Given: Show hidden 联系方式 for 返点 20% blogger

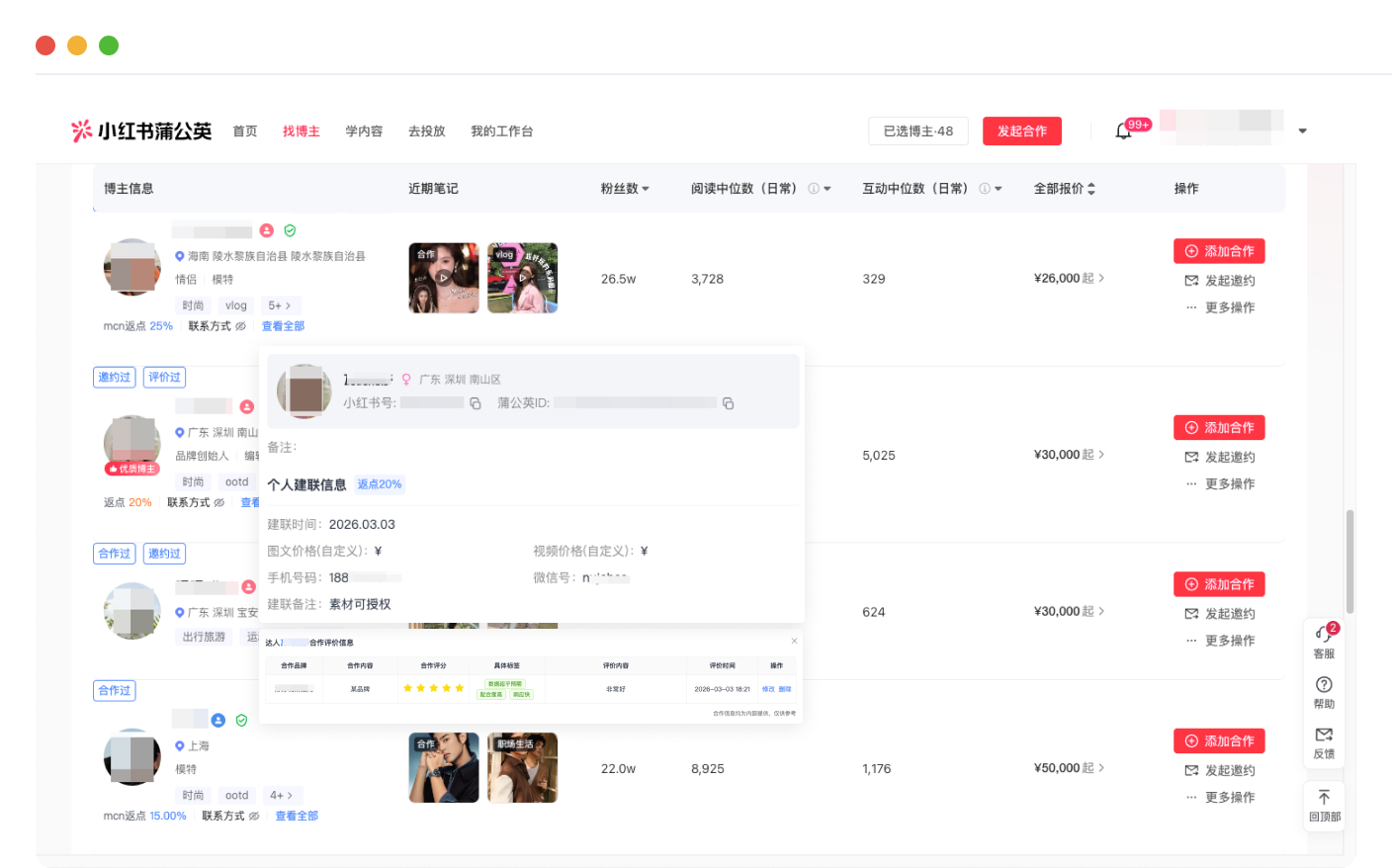Looking at the screenshot, I should coord(219,503).
